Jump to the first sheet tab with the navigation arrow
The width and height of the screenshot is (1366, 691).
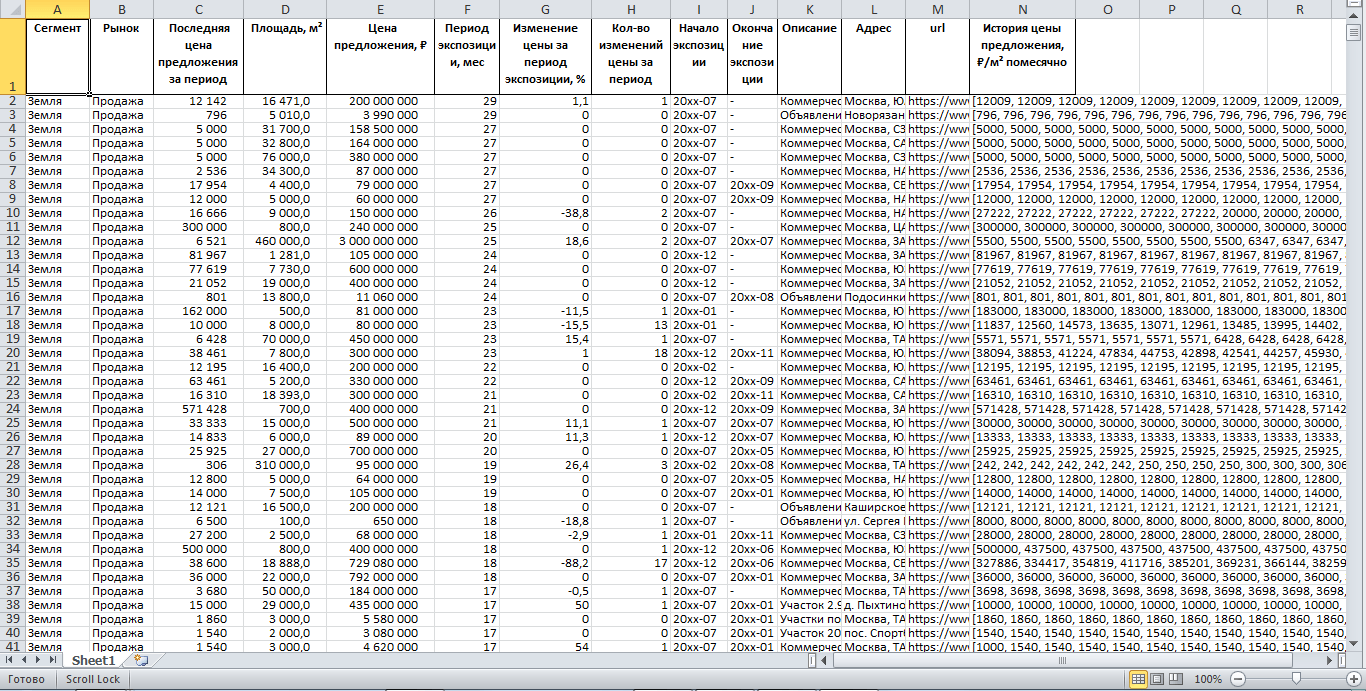(x=9, y=661)
